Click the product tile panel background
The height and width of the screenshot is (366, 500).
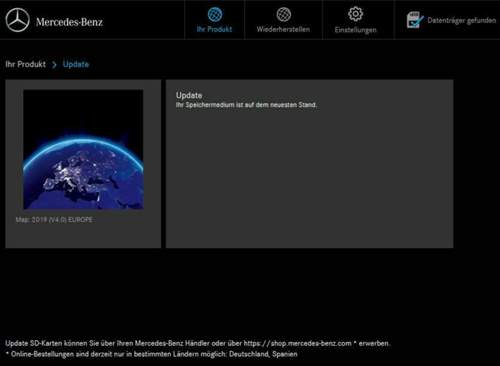83,233
